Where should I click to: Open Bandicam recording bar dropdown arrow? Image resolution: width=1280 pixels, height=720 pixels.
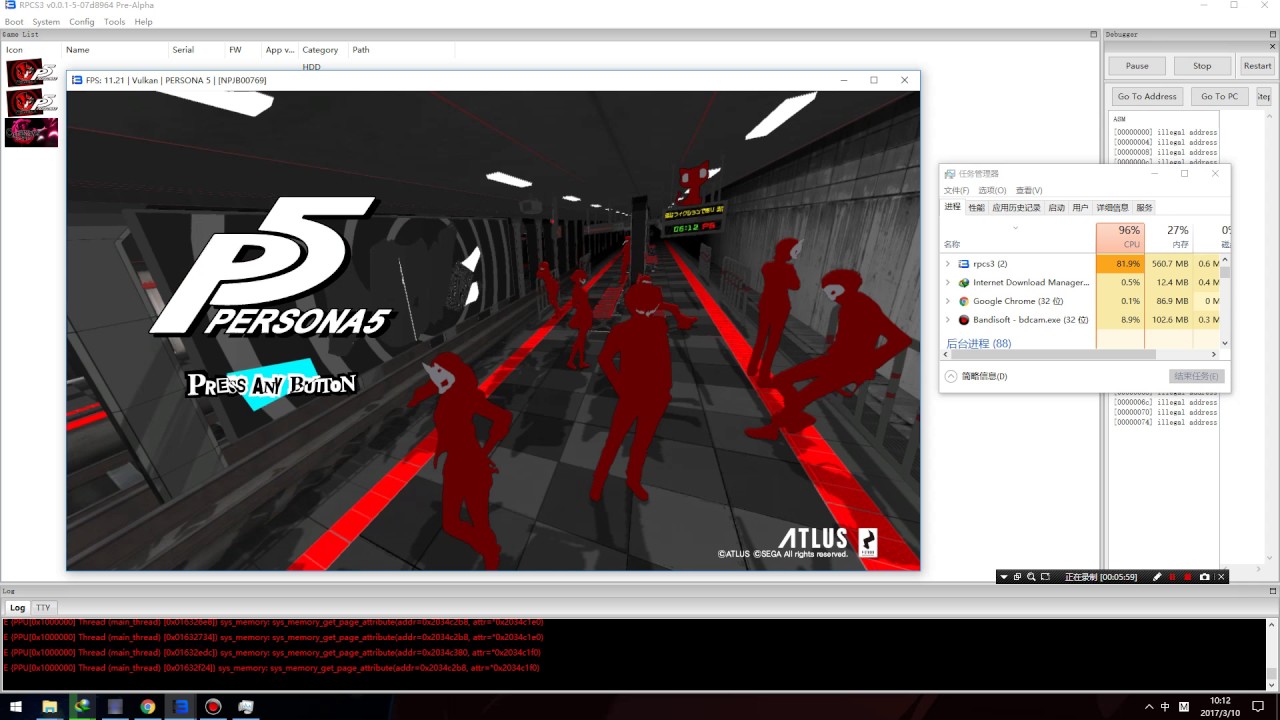tap(1004, 577)
